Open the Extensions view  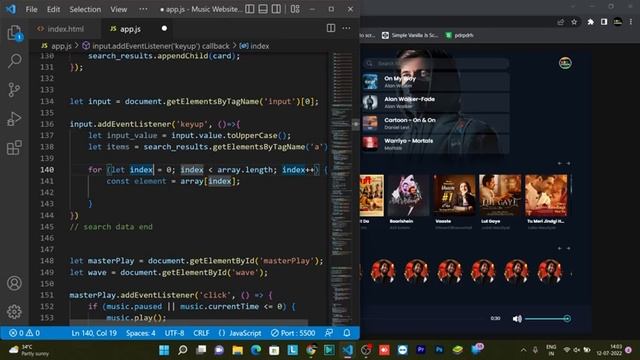point(14,148)
